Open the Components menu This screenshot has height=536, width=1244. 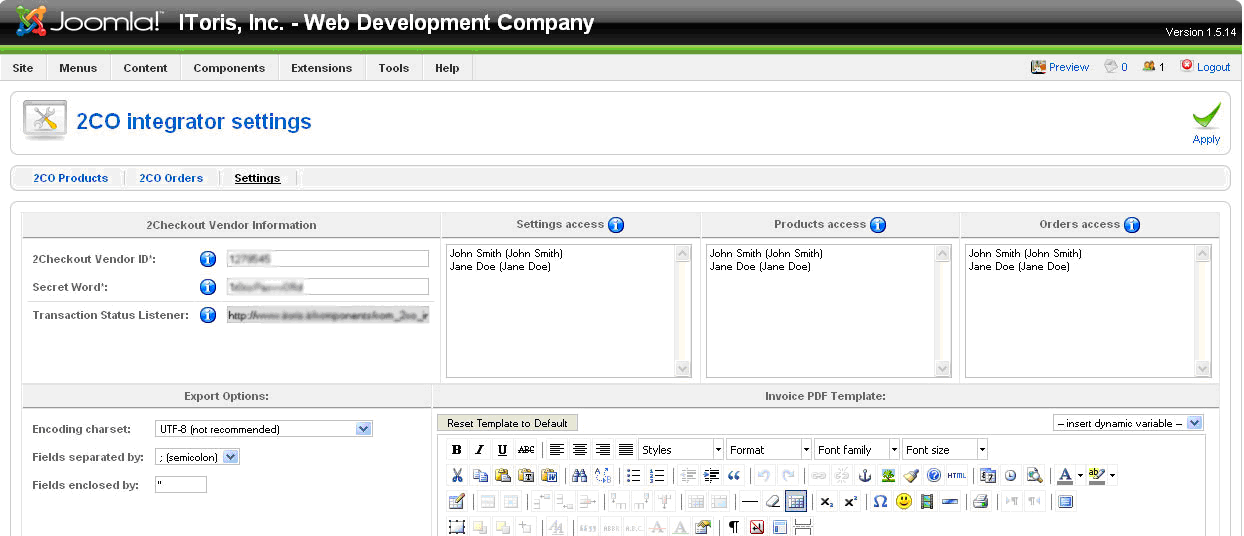pyautogui.click(x=229, y=68)
